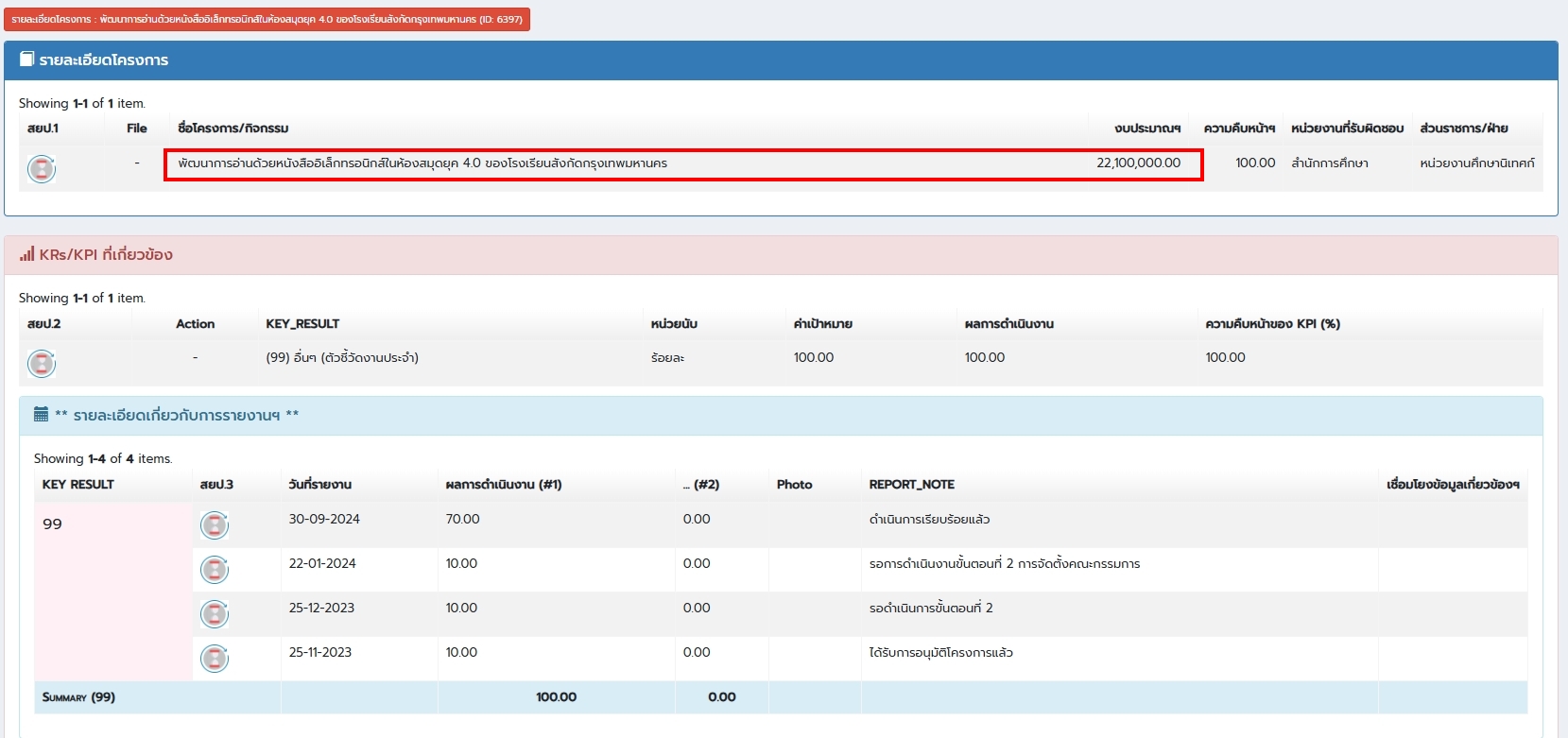Click the ค่าเป้าหมาย column header

(823, 324)
